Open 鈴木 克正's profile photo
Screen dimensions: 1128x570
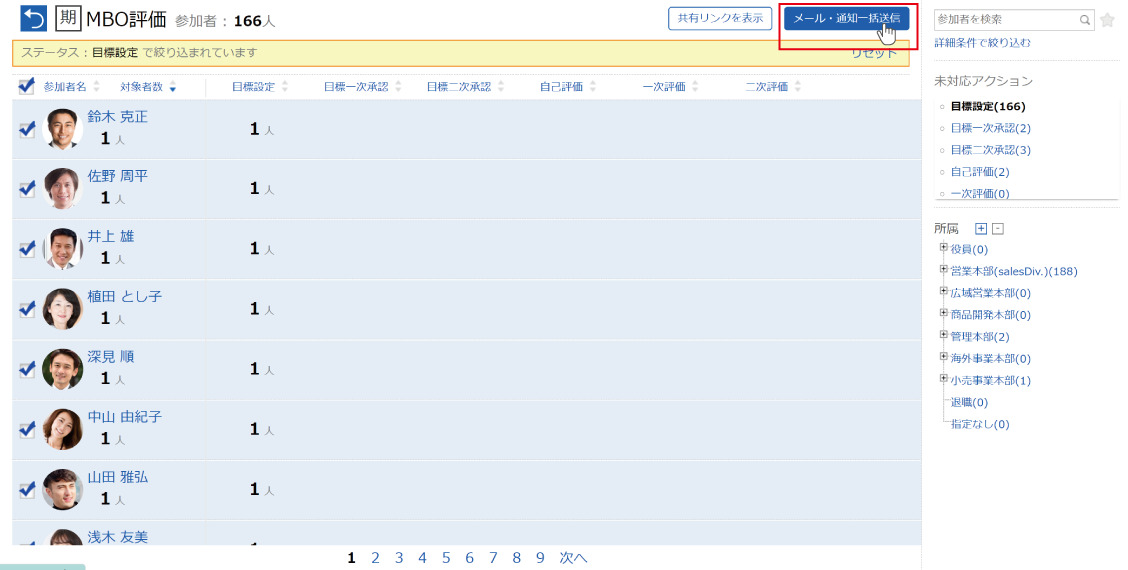[x=62, y=129]
